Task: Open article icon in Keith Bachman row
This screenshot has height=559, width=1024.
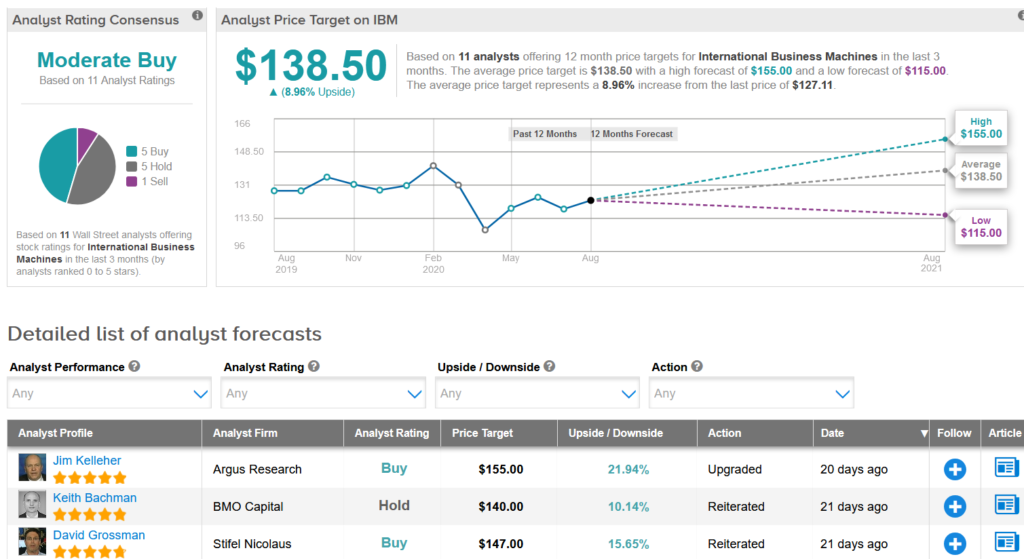Action: (x=1006, y=505)
